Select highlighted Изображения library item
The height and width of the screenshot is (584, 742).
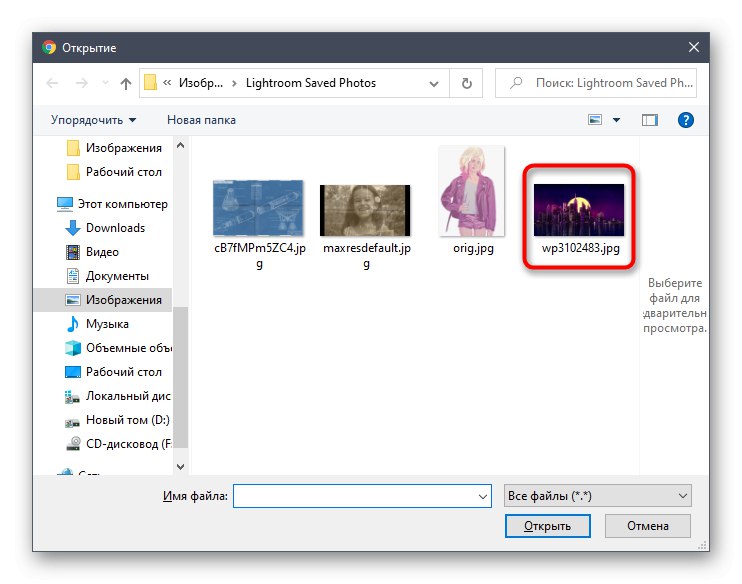click(103, 300)
